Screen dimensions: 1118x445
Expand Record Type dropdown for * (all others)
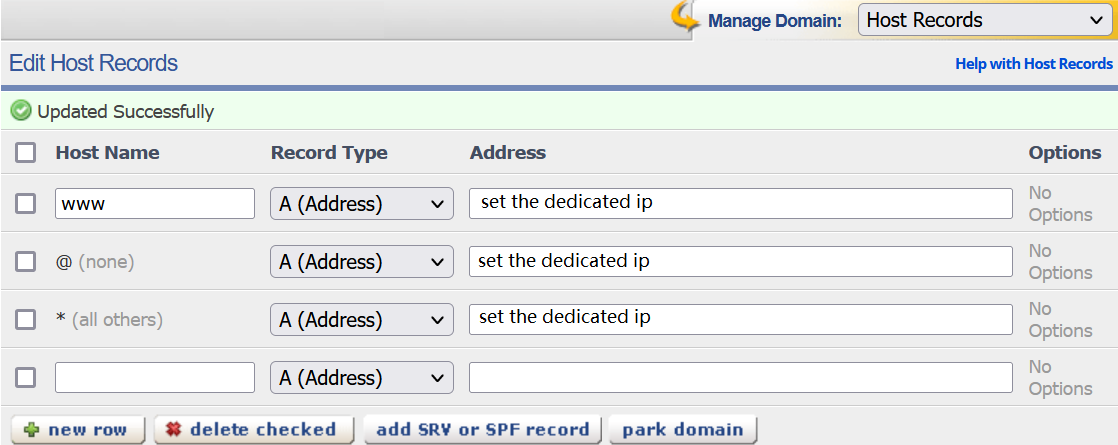pyautogui.click(x=361, y=320)
